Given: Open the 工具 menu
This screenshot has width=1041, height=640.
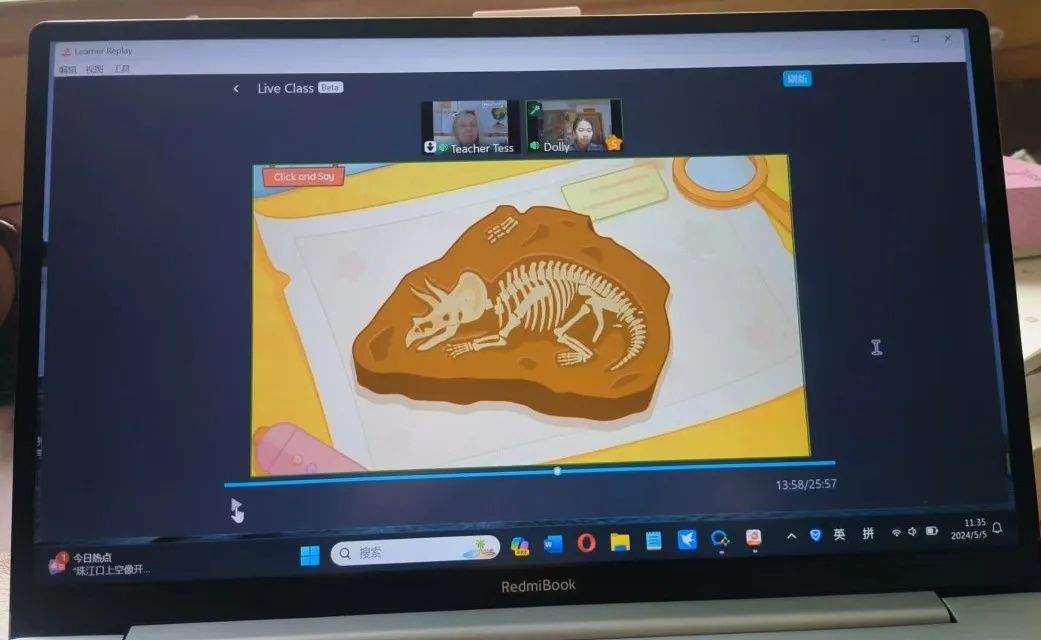Looking at the screenshot, I should [x=121, y=68].
